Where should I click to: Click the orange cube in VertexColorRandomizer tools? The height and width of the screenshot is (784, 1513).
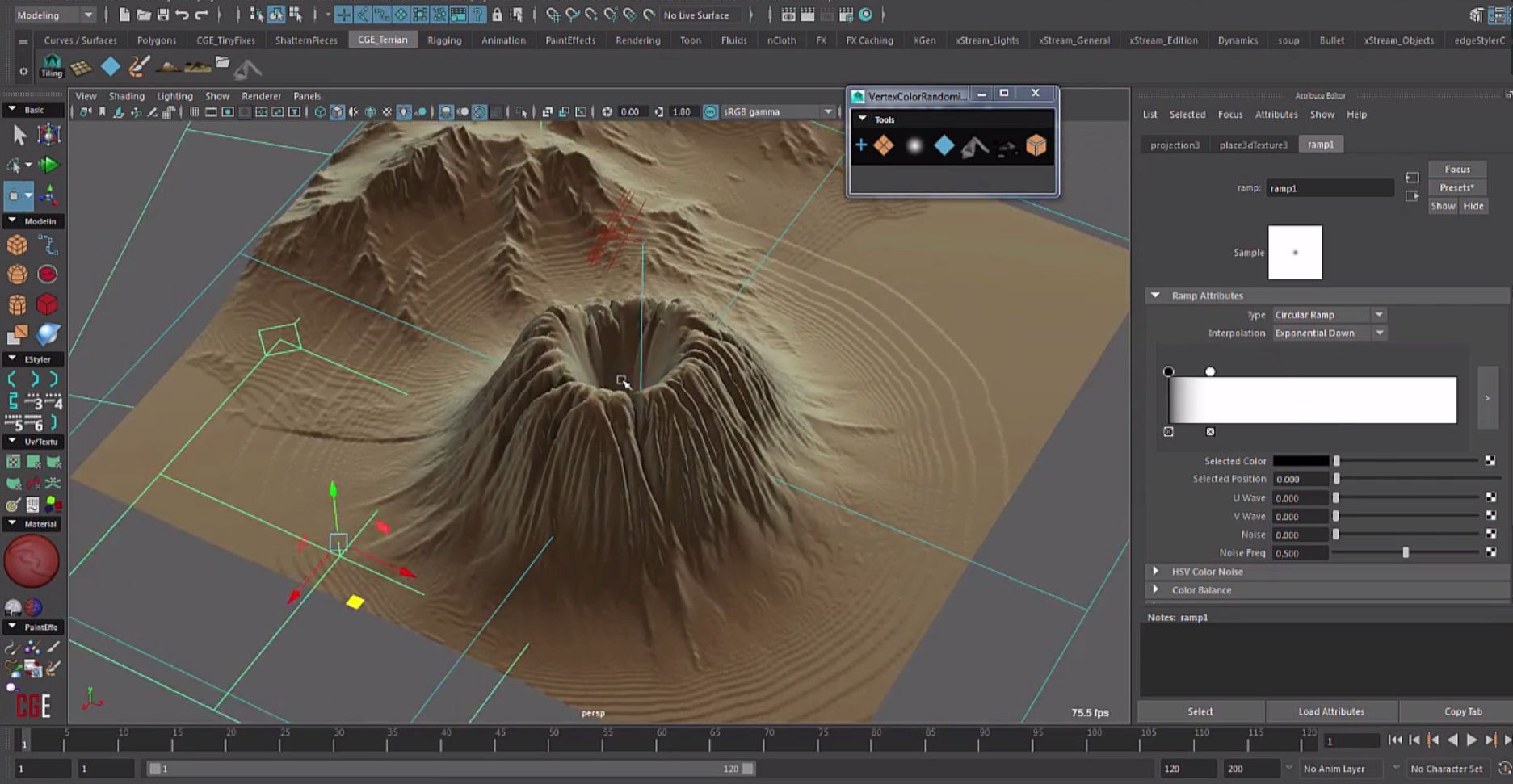coord(1036,146)
